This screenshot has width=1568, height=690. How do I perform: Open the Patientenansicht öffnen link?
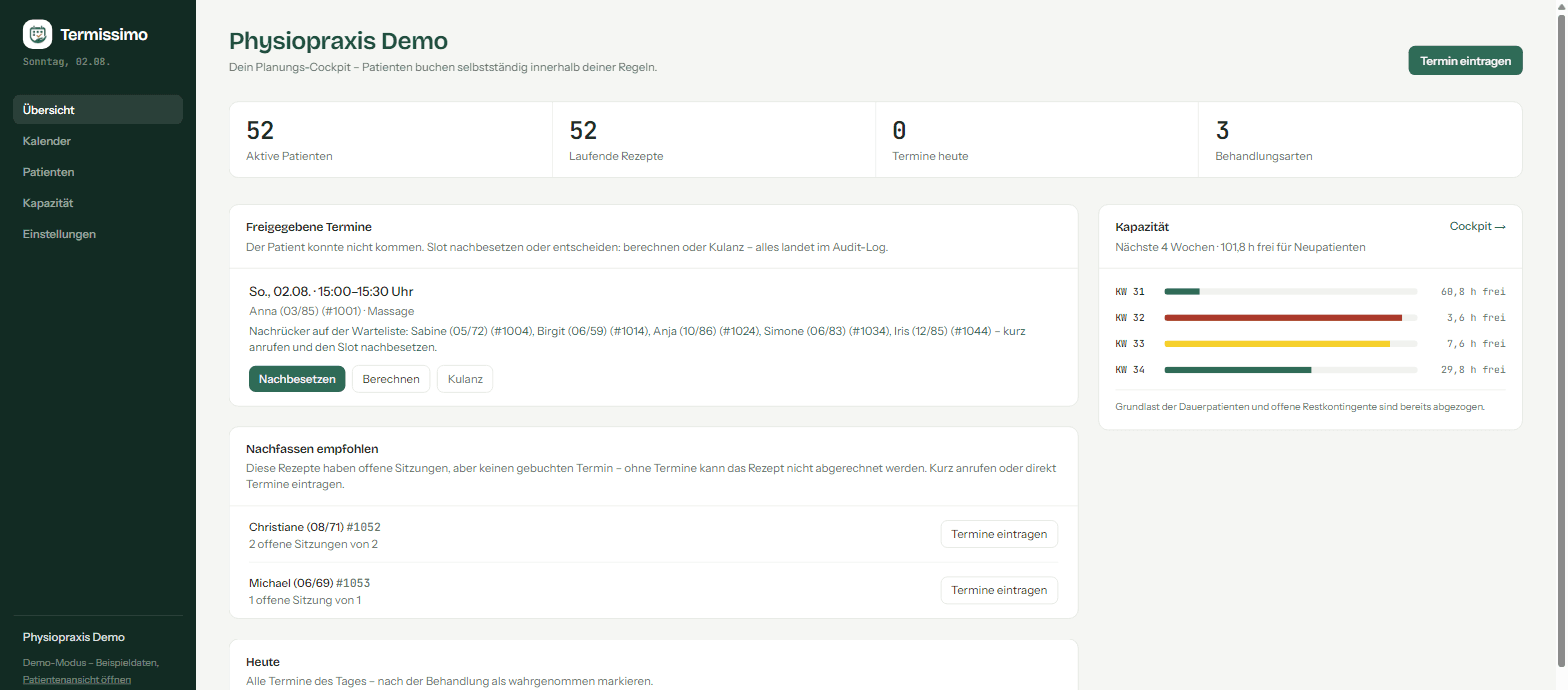(x=77, y=680)
